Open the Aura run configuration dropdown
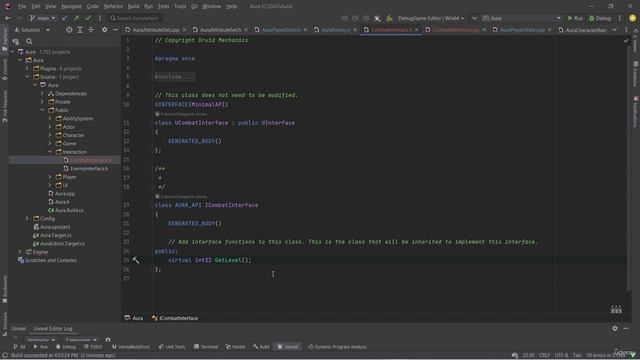Screen dimensions: 640x360 522,18
